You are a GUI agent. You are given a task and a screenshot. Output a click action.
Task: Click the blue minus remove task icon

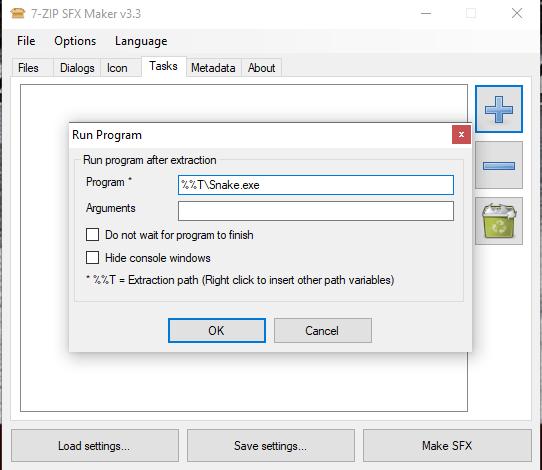499,166
